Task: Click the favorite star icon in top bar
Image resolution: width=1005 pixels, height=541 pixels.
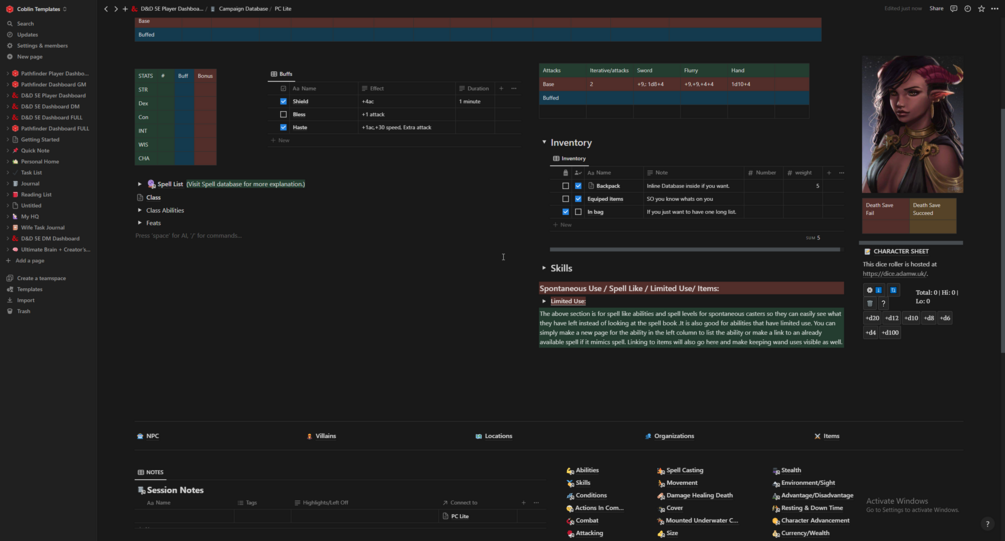Action: pos(981,9)
